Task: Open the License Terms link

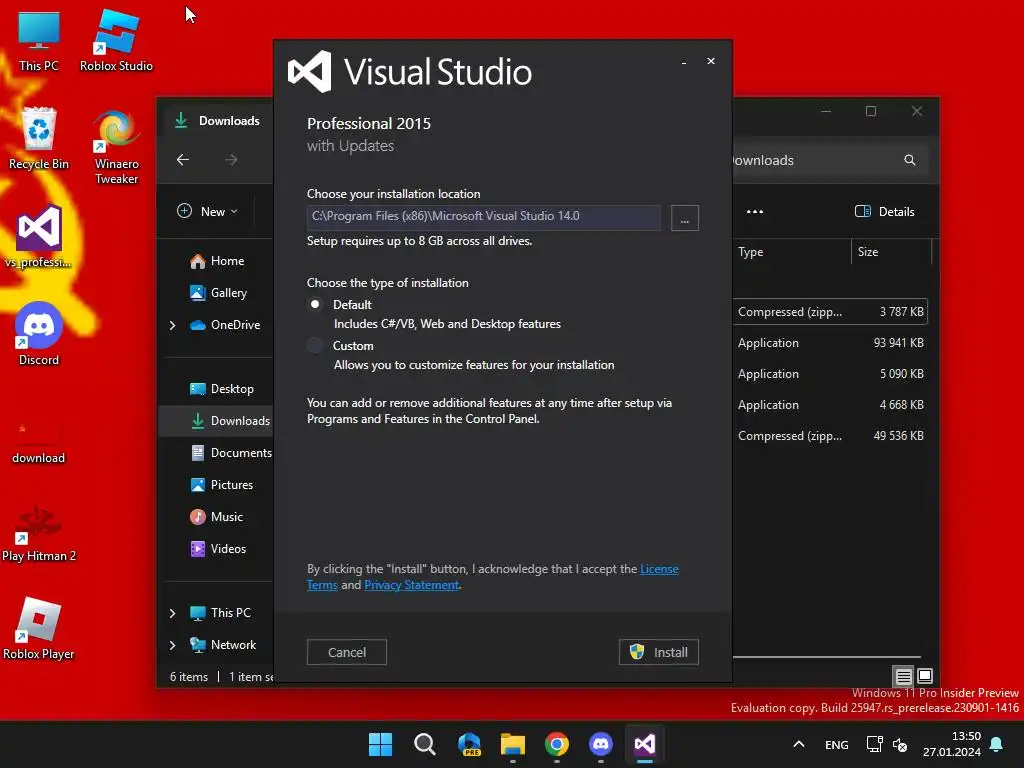Action: 660,569
